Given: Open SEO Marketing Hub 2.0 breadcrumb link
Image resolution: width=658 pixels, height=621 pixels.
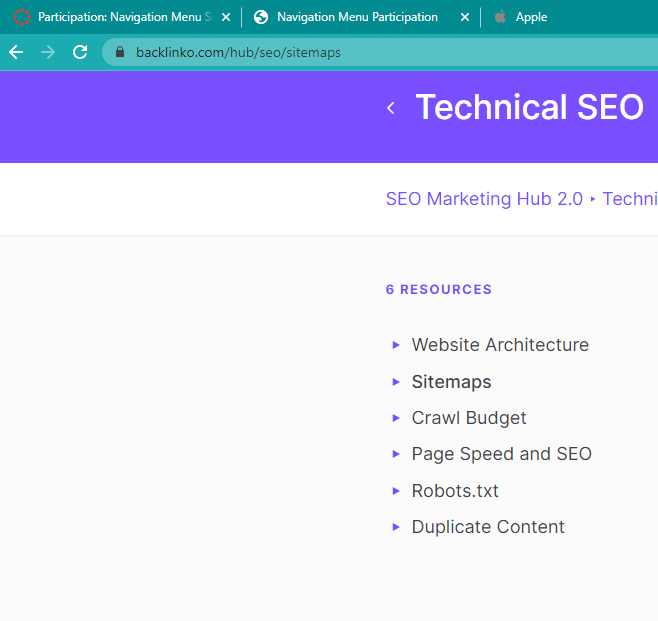Looking at the screenshot, I should click(x=484, y=199).
